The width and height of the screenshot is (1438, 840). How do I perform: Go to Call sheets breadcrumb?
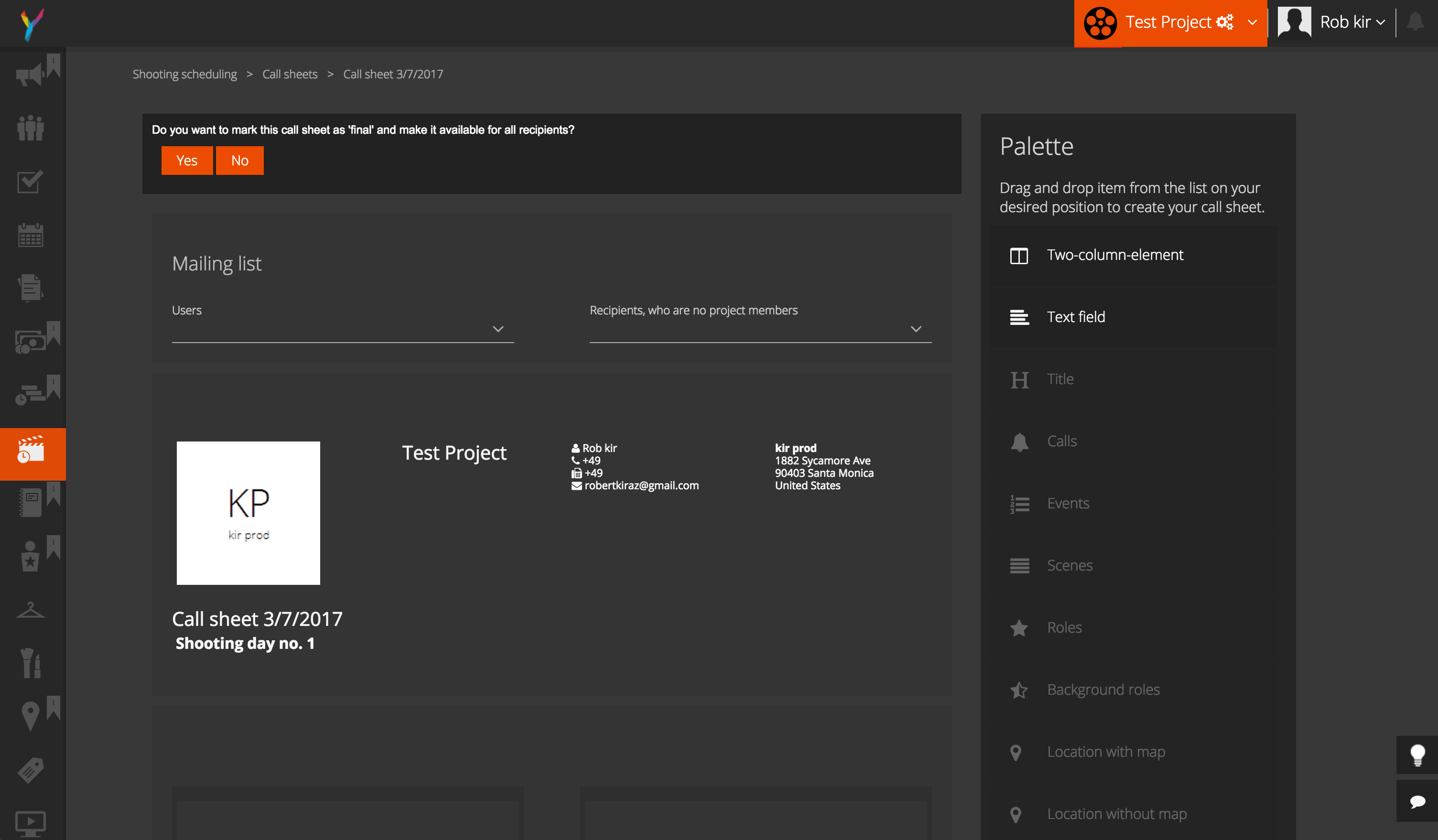click(290, 74)
